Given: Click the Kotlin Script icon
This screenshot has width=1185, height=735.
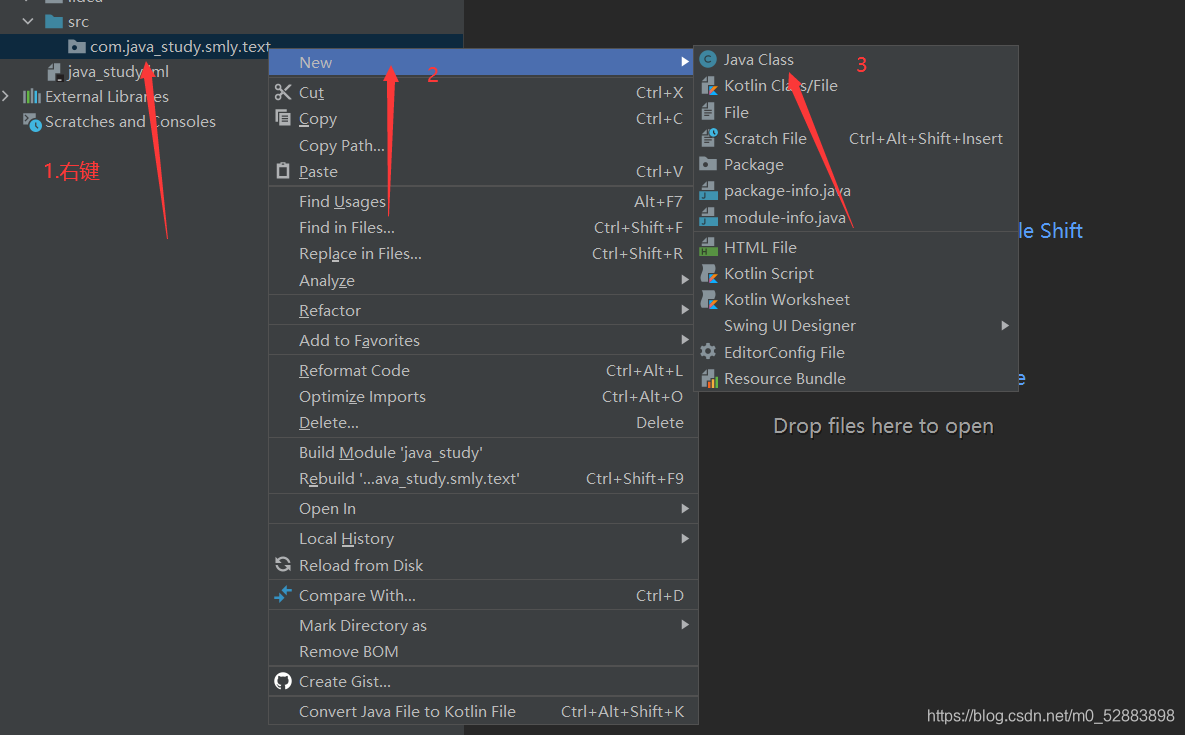Looking at the screenshot, I should pos(708,273).
